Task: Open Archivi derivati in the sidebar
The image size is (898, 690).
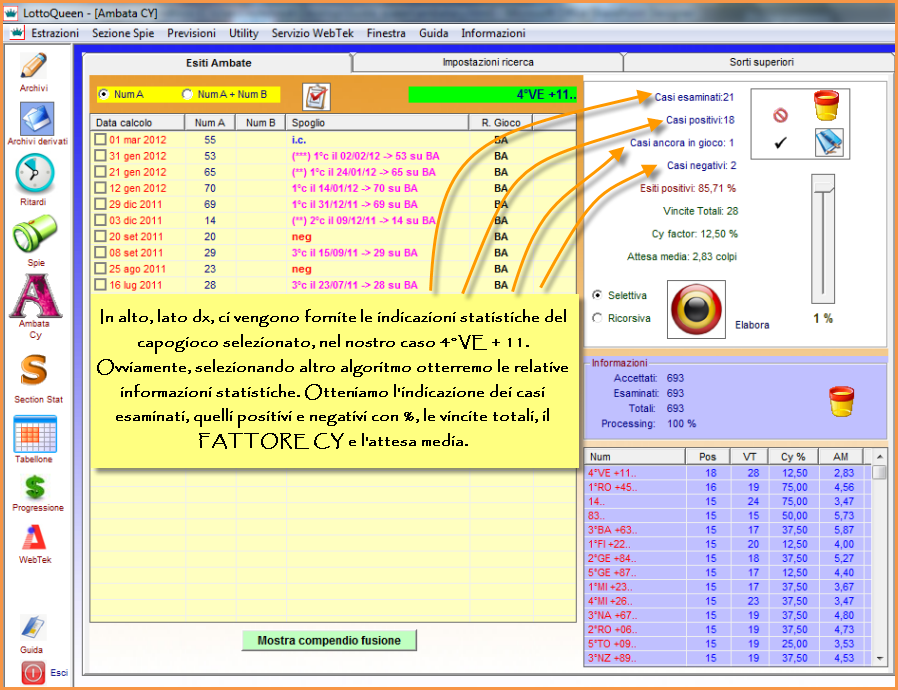Action: pos(37,119)
